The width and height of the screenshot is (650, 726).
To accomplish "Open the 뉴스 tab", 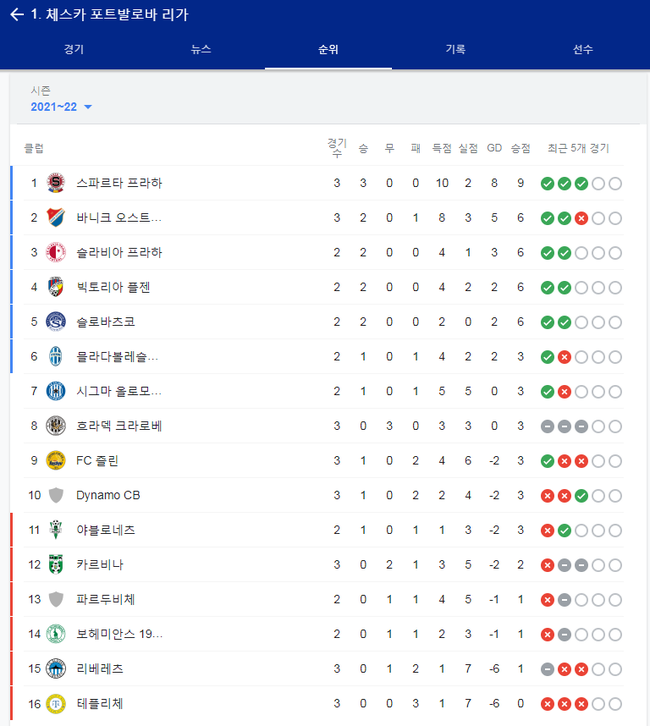I will point(201,49).
